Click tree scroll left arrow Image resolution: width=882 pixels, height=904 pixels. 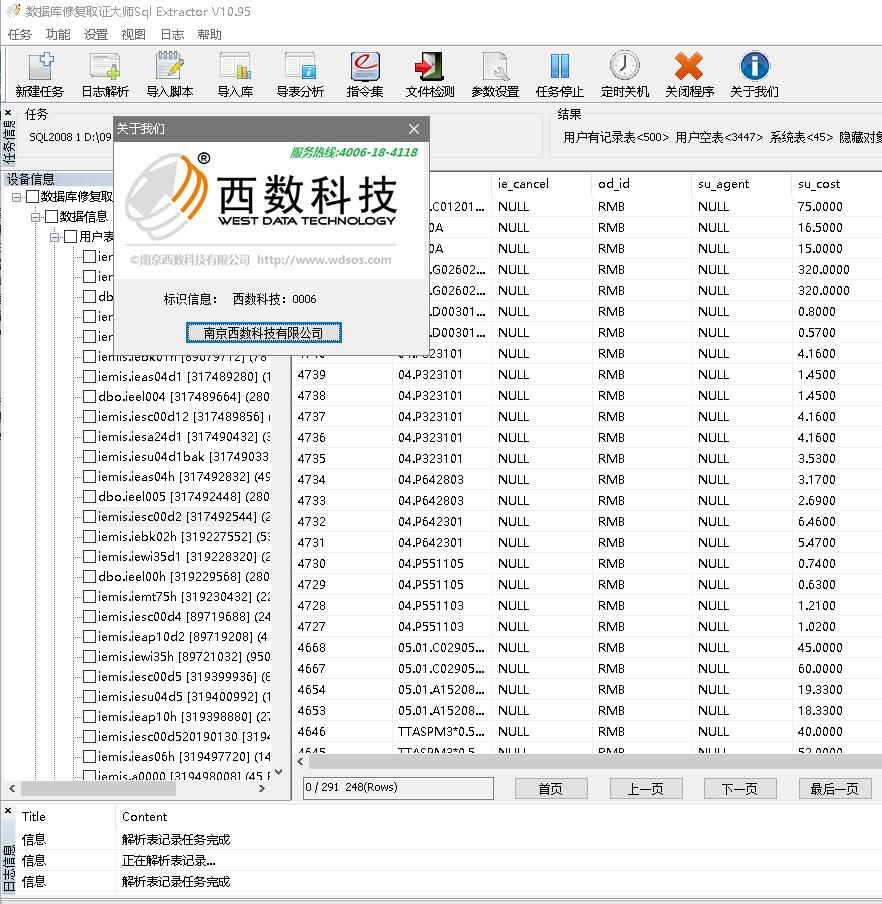click(12, 788)
